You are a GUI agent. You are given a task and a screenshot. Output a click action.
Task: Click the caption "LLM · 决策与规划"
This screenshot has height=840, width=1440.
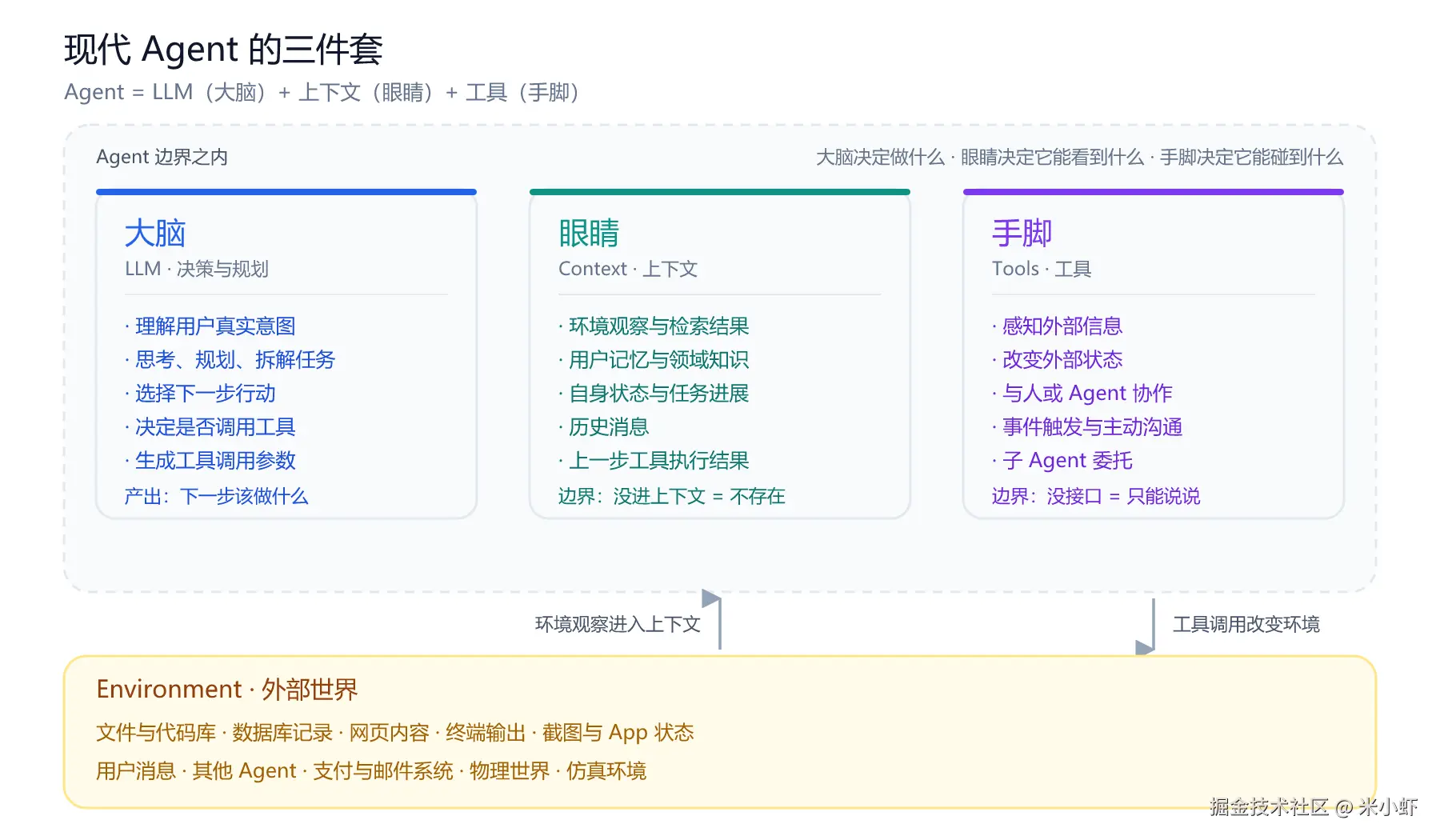(x=197, y=269)
